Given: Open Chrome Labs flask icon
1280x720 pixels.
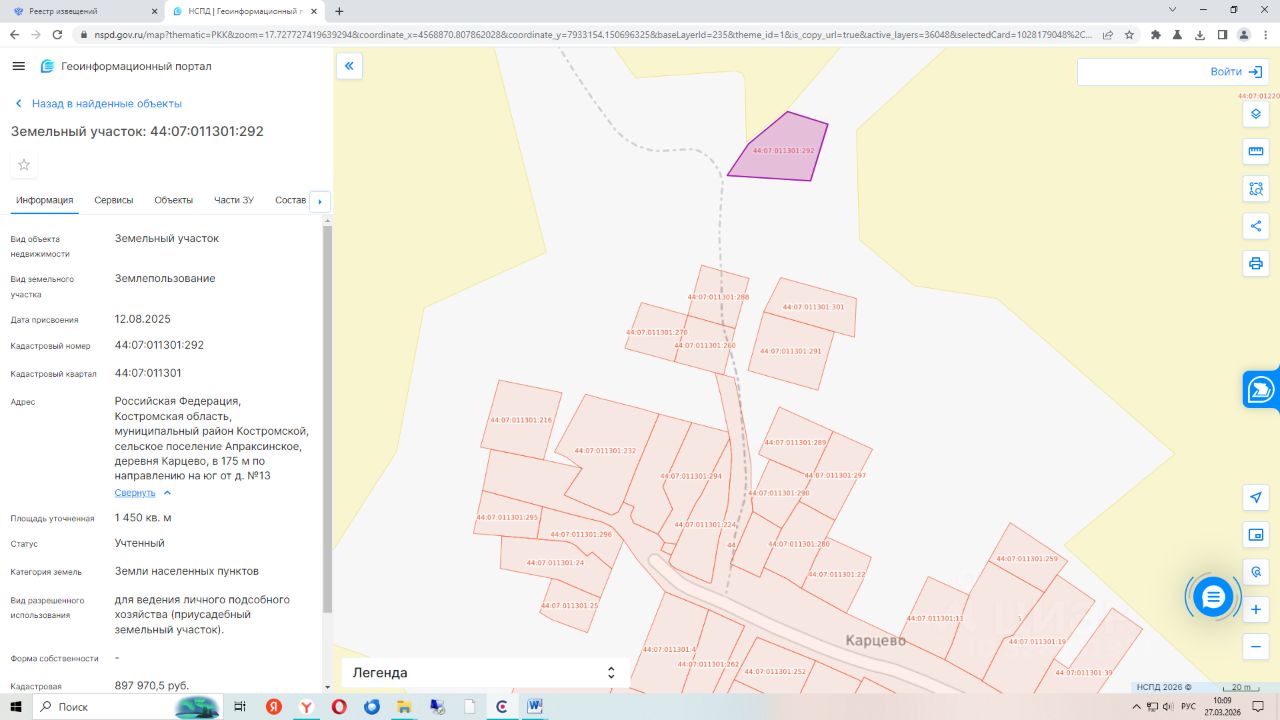Looking at the screenshot, I should pyautogui.click(x=1178, y=34).
